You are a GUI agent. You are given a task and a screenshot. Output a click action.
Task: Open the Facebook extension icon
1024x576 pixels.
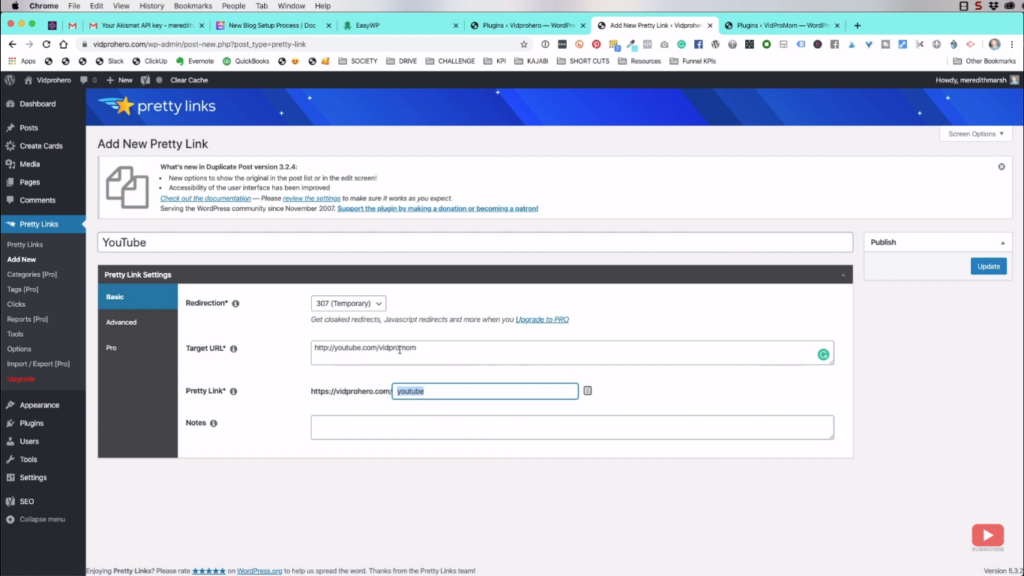(x=698, y=44)
